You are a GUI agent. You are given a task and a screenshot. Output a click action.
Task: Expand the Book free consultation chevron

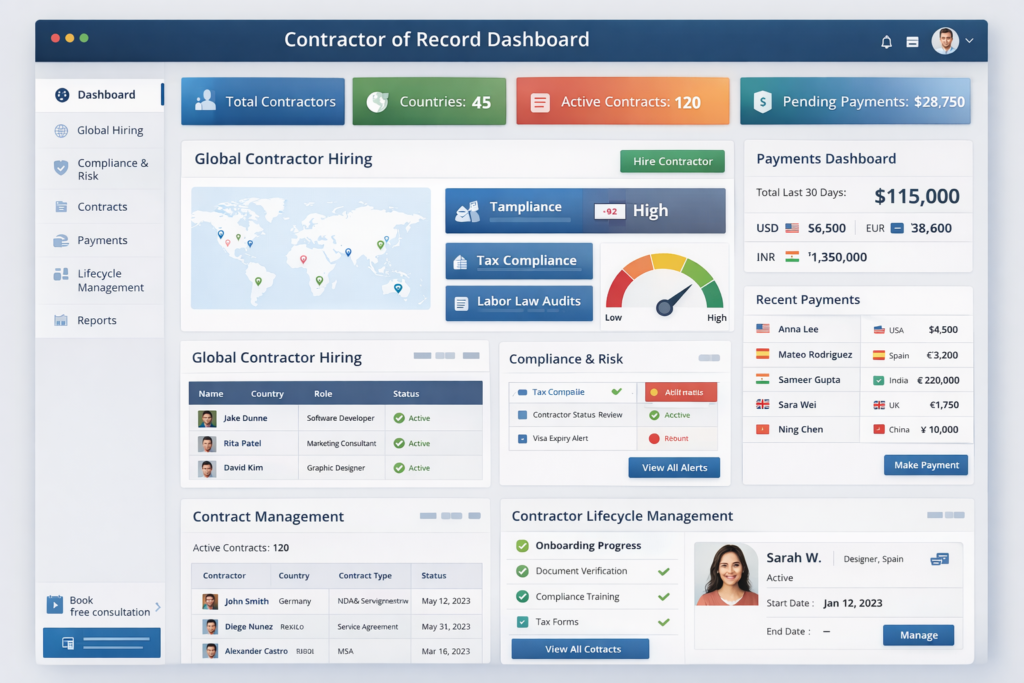pos(157,606)
